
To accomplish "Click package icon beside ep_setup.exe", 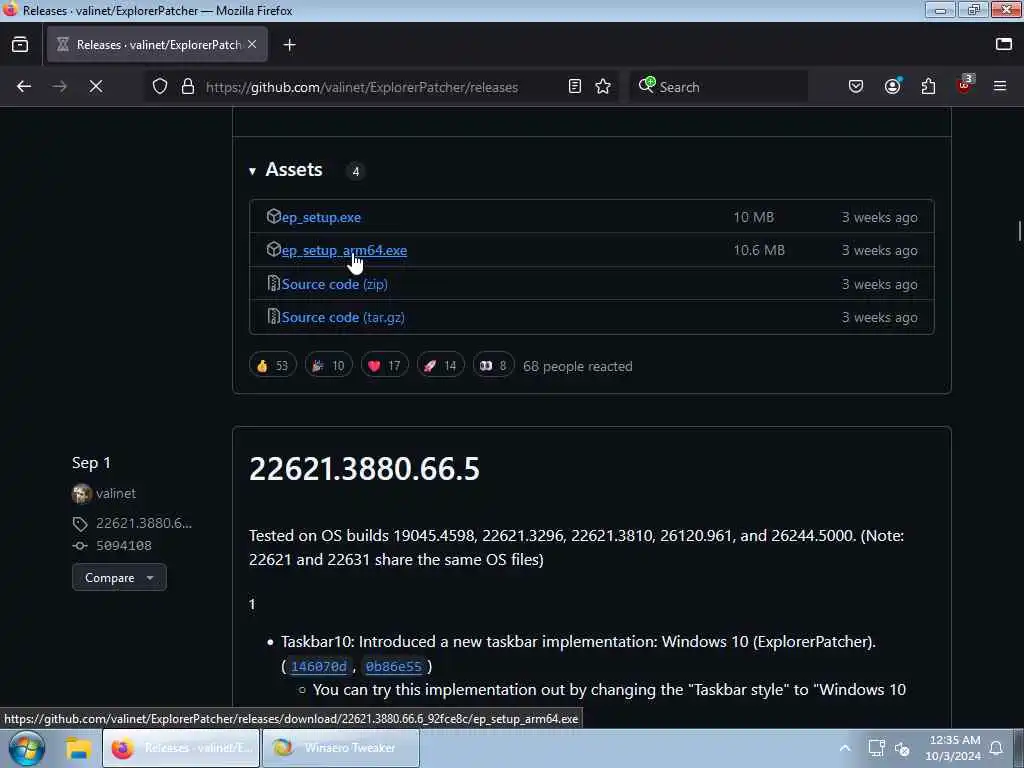I will click(x=274, y=216).
